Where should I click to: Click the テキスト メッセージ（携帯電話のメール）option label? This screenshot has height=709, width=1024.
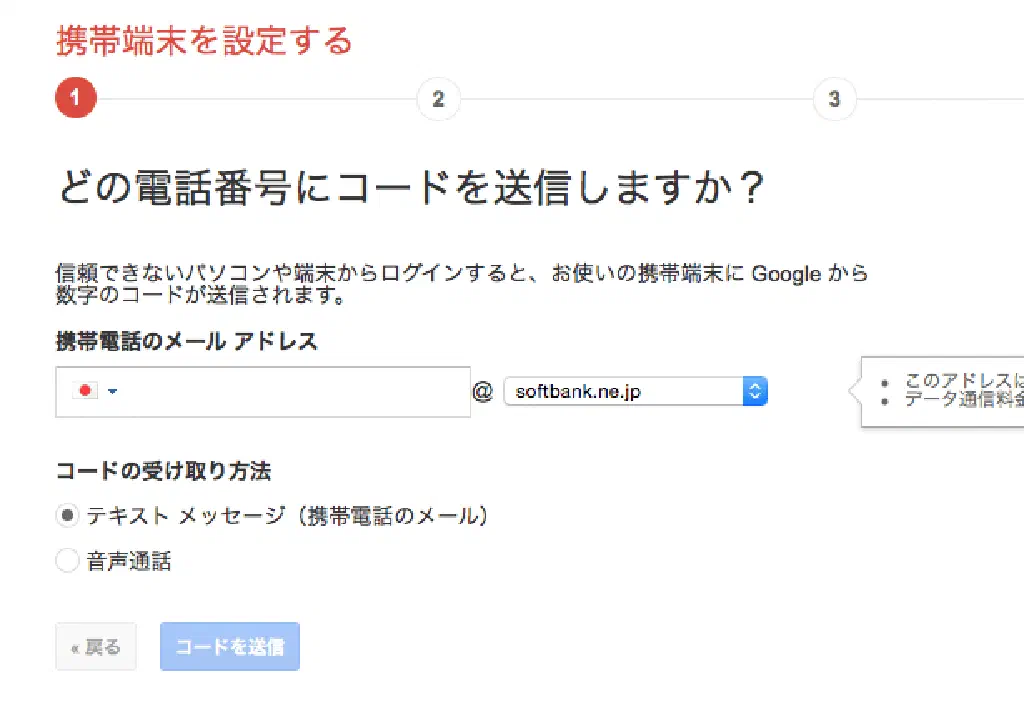[288, 516]
